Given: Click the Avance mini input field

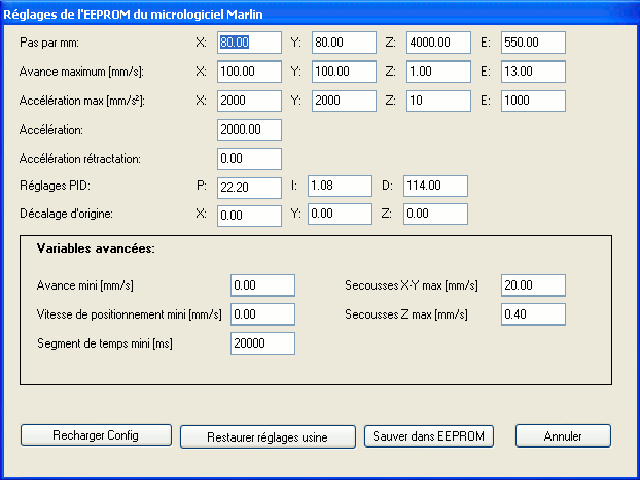Looking at the screenshot, I should click(x=262, y=285).
